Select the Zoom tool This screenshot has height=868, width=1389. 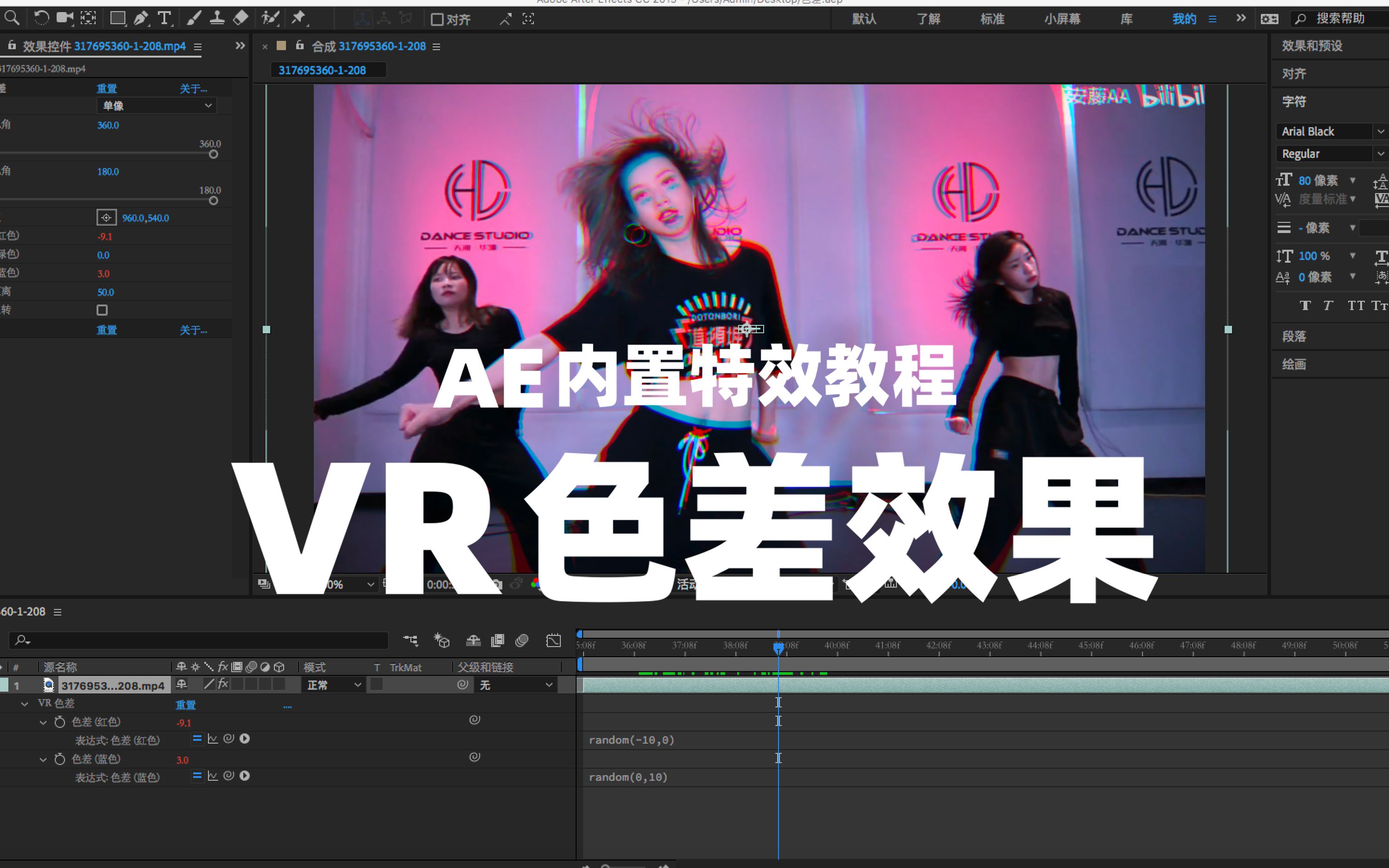(12, 19)
